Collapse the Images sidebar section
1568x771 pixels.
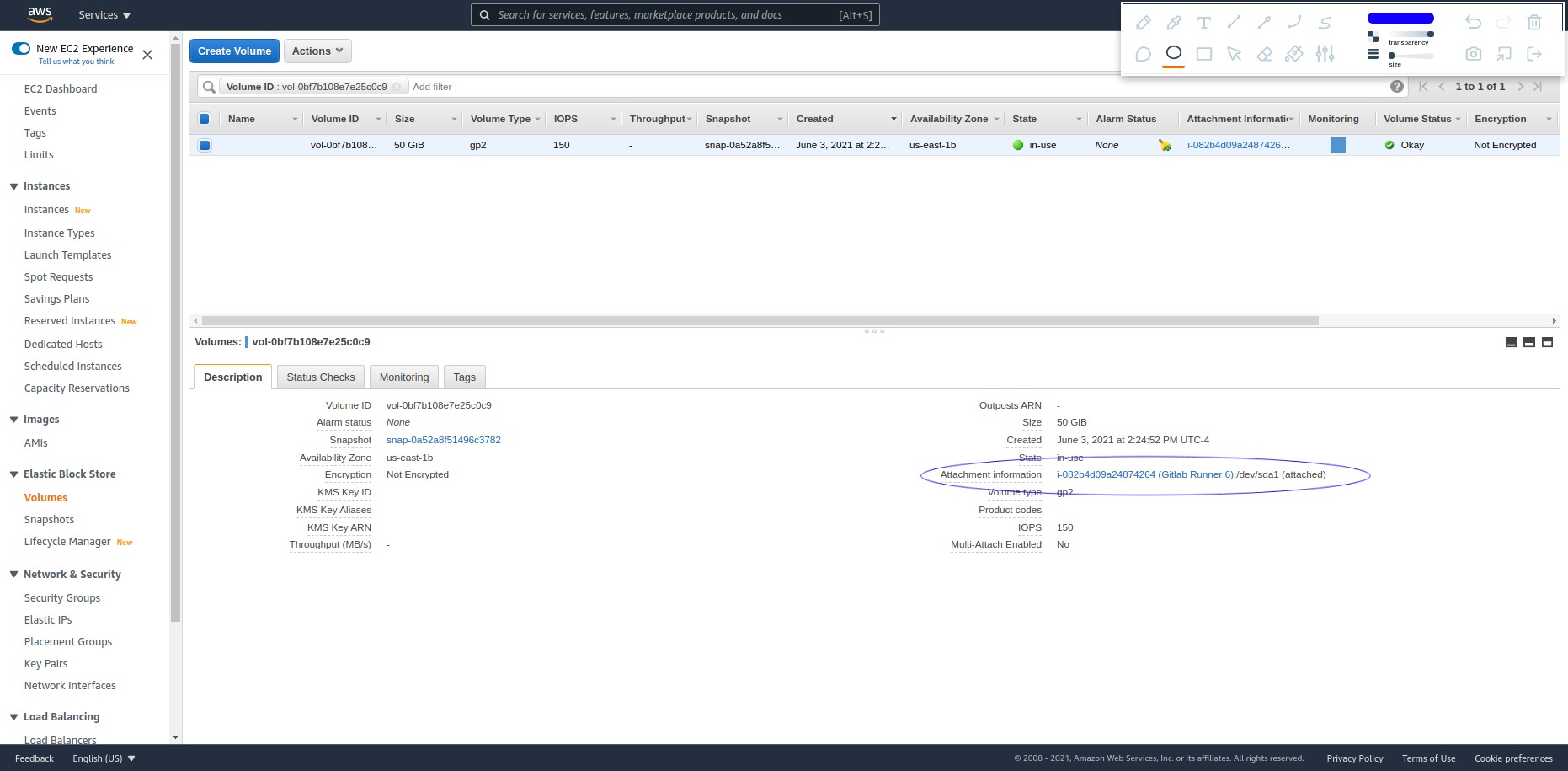click(x=13, y=420)
